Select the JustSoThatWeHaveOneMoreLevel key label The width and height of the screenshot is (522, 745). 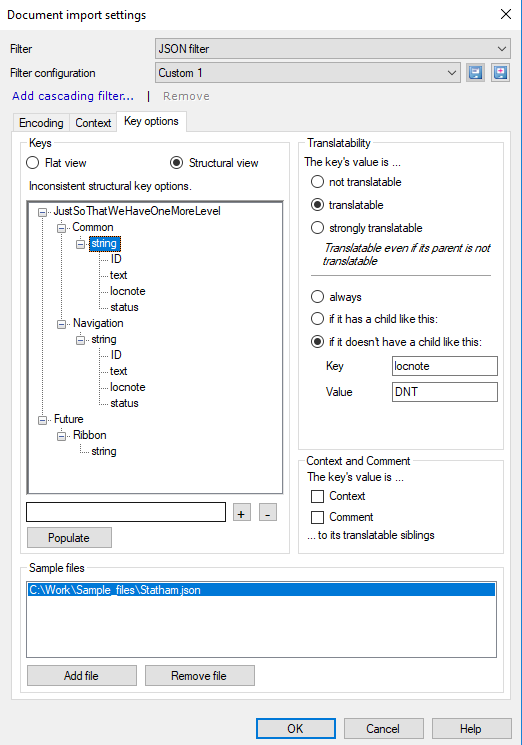tap(137, 211)
